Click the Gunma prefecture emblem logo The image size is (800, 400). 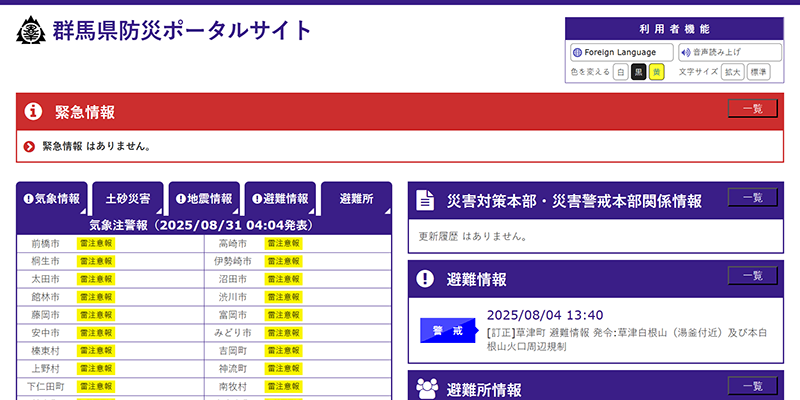(x=31, y=31)
